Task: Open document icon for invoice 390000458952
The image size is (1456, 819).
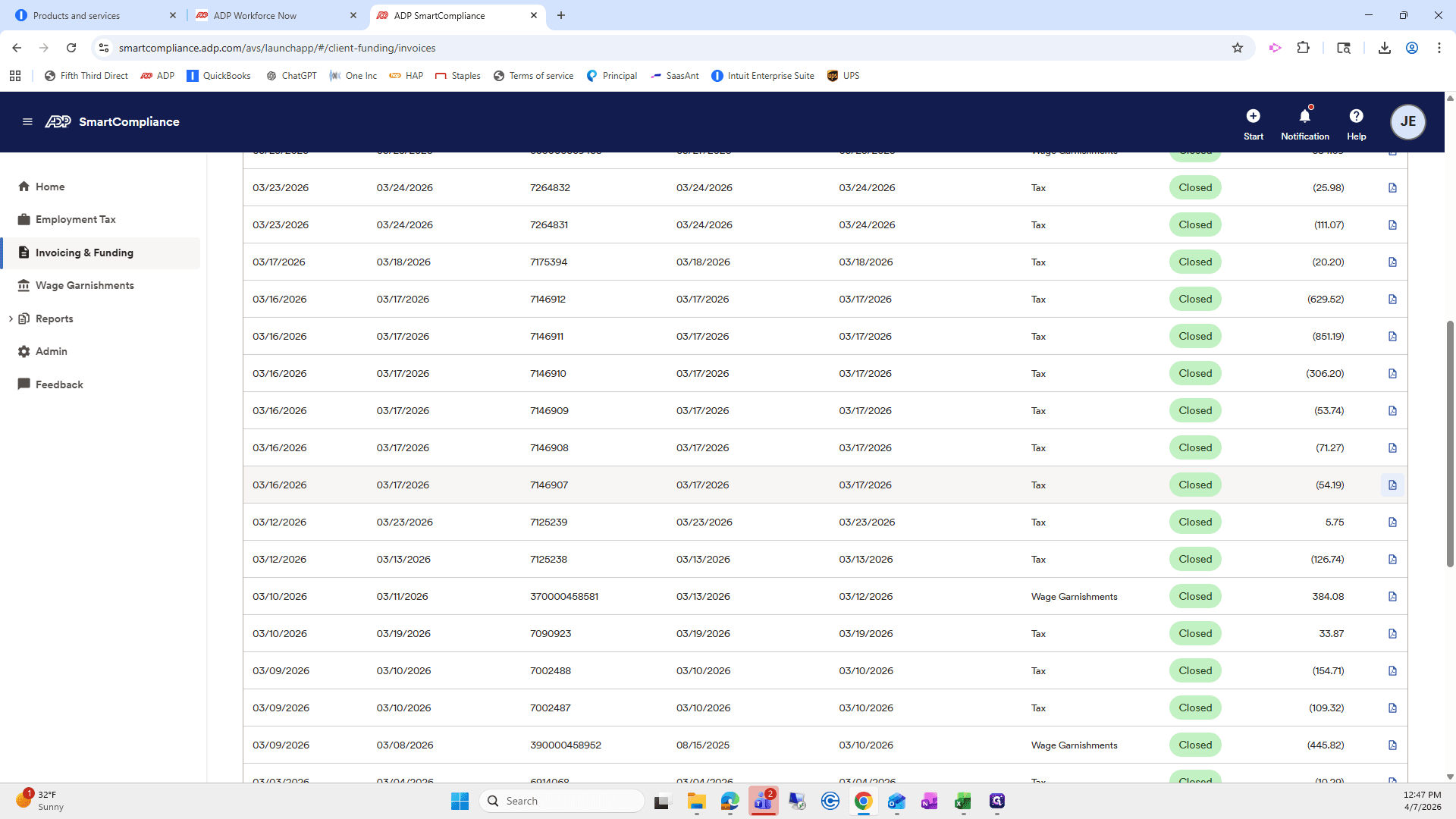Action: point(1392,745)
